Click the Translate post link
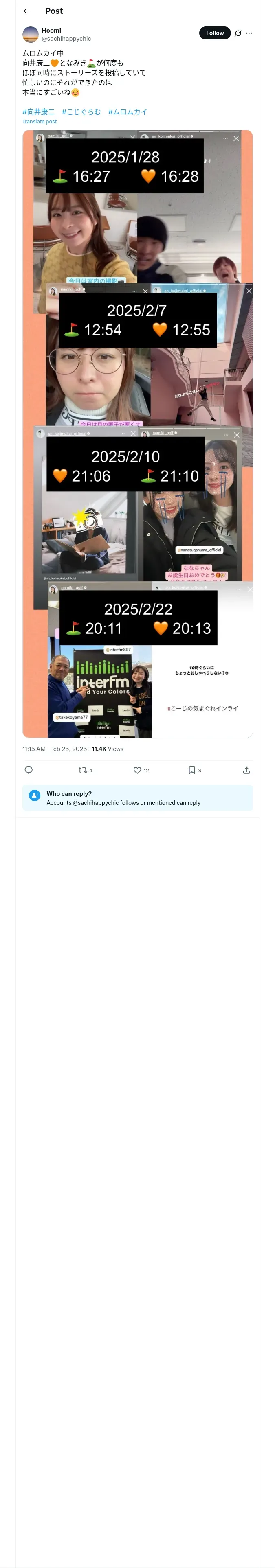The width and height of the screenshot is (275, 1568). (40, 122)
